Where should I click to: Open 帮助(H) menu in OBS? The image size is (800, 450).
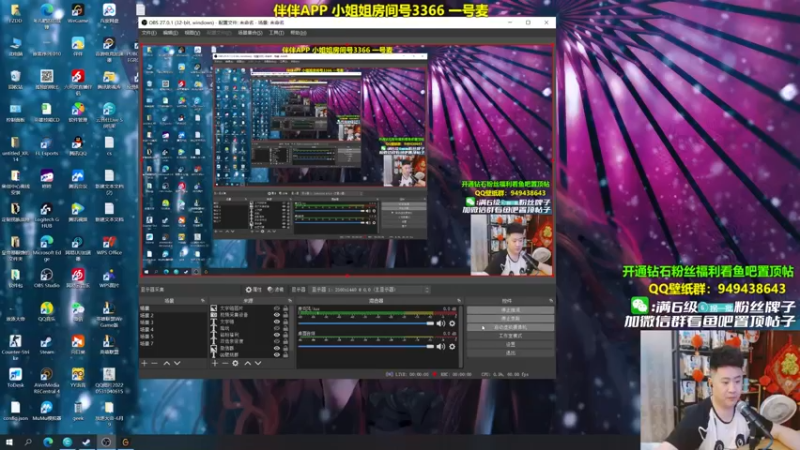tap(298, 33)
